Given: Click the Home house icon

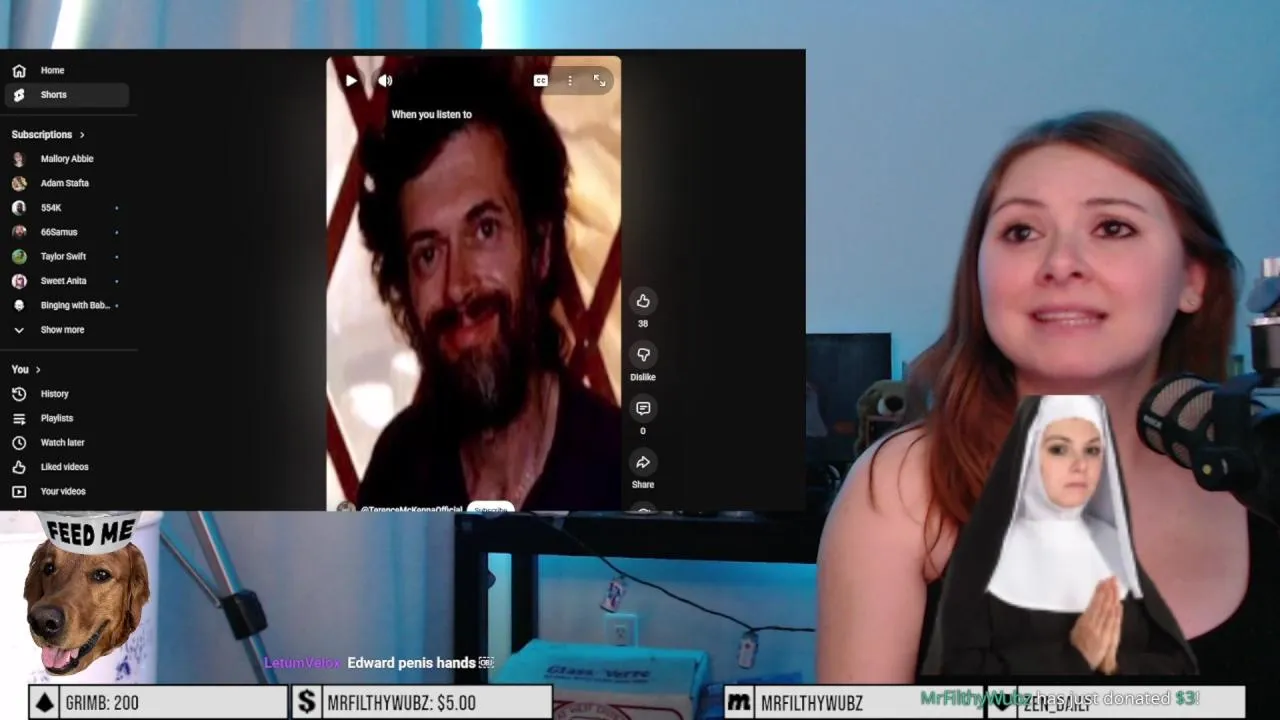Looking at the screenshot, I should (x=19, y=71).
